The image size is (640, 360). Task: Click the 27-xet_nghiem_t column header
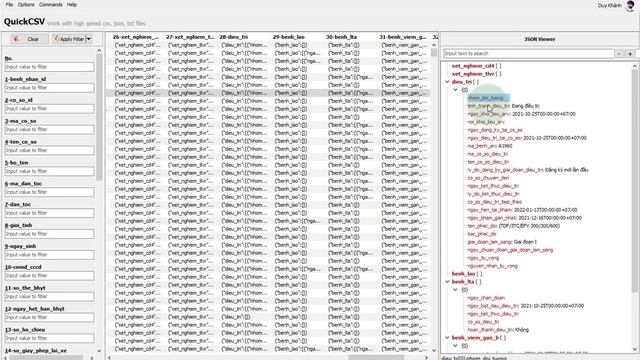pos(190,37)
